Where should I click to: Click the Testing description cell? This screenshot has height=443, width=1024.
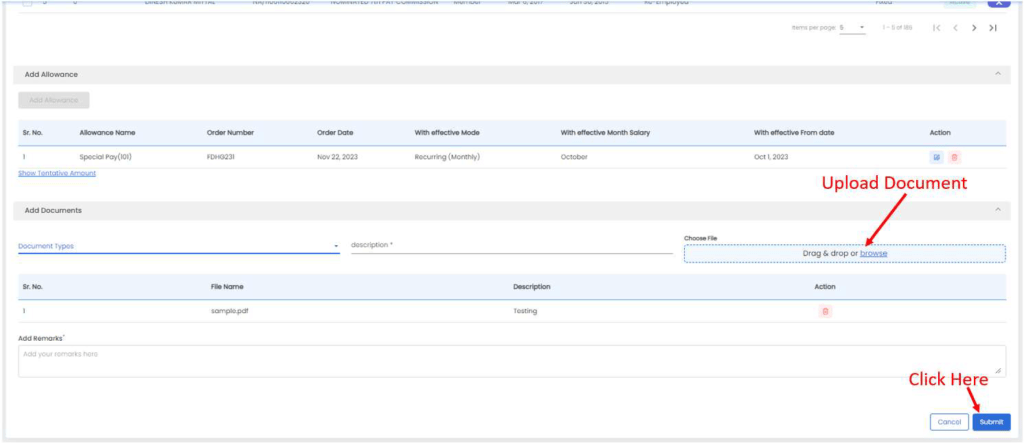tap(525, 312)
